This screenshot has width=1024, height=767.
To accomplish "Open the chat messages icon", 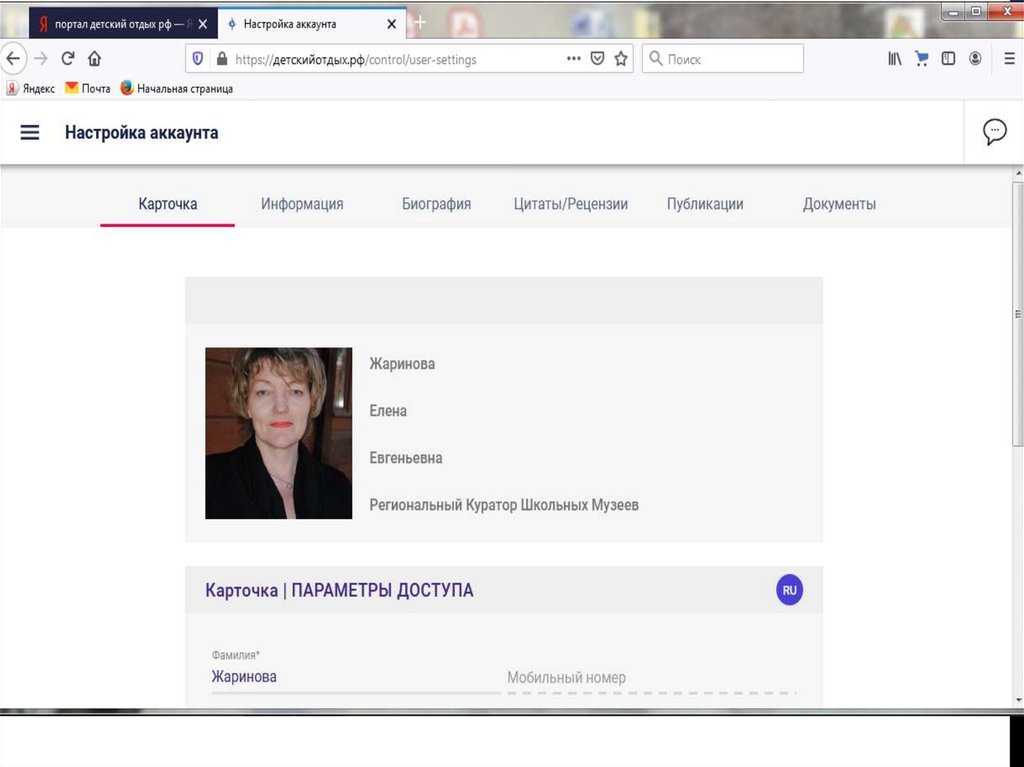I will [x=994, y=132].
